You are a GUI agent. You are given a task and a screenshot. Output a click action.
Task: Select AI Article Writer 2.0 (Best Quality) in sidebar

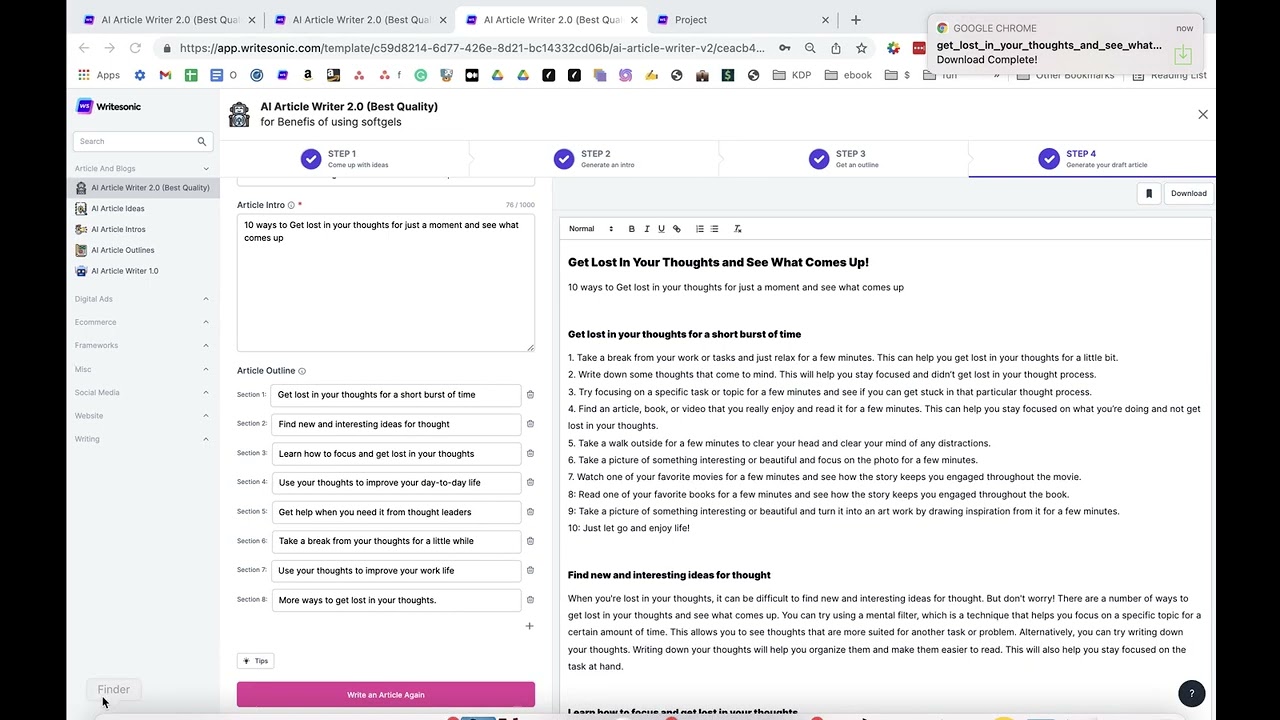(142, 188)
